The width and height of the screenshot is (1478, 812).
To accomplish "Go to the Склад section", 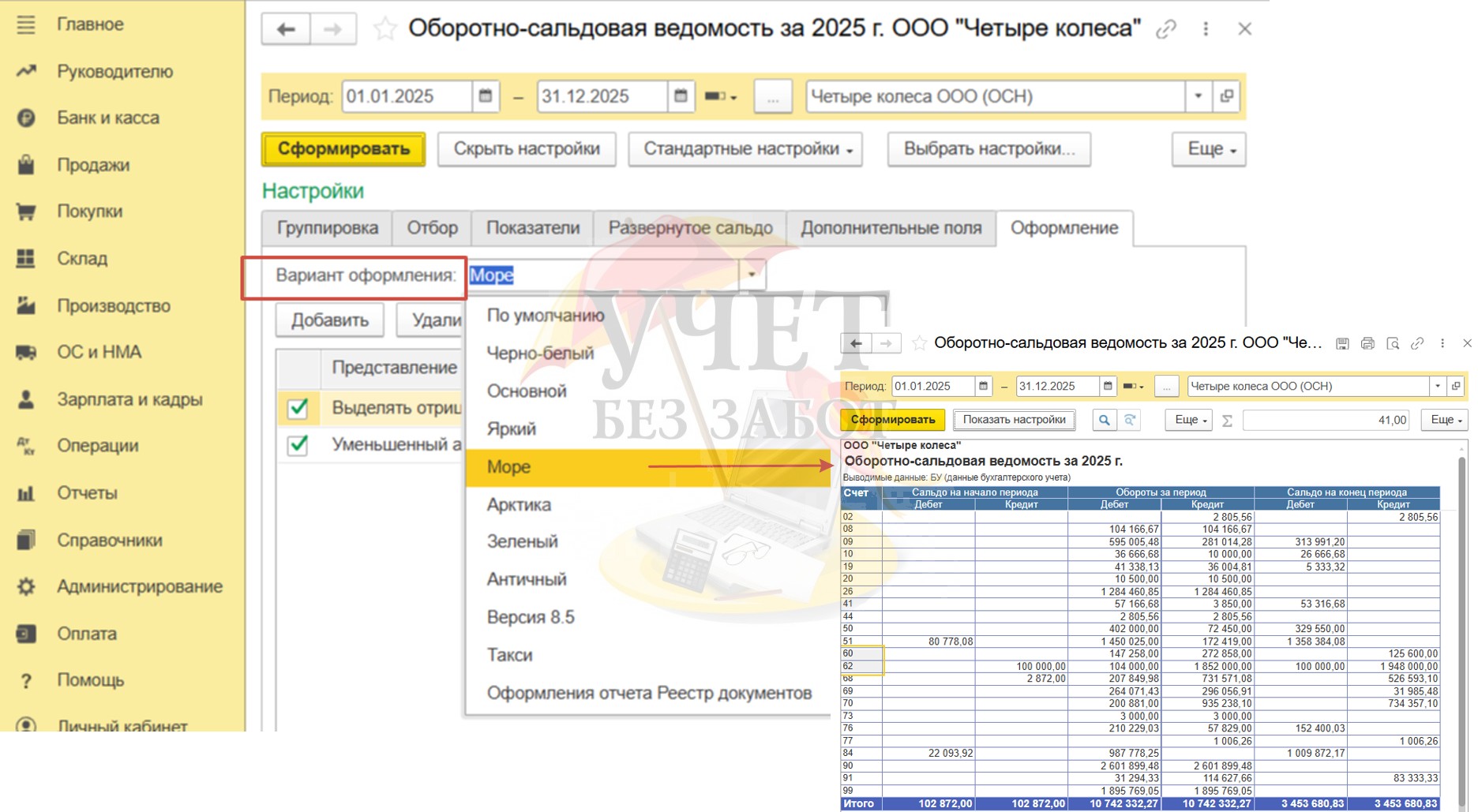I will (81, 258).
